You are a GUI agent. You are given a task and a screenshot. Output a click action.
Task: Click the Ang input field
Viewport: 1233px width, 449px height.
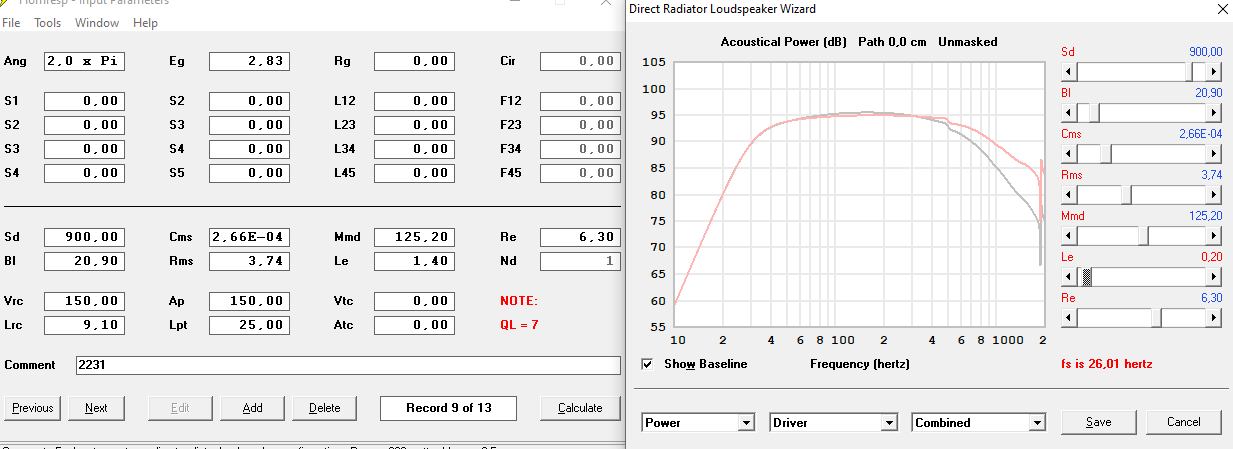(x=84, y=61)
